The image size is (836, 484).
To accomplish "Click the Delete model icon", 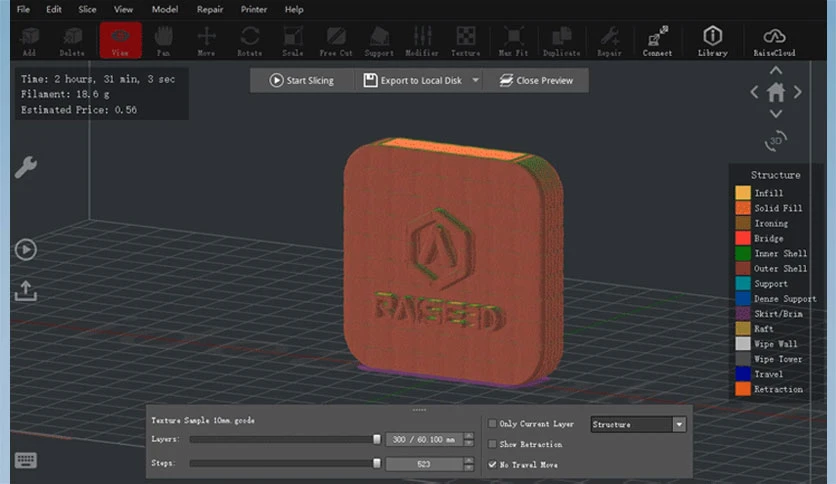I will pyautogui.click(x=72, y=41).
